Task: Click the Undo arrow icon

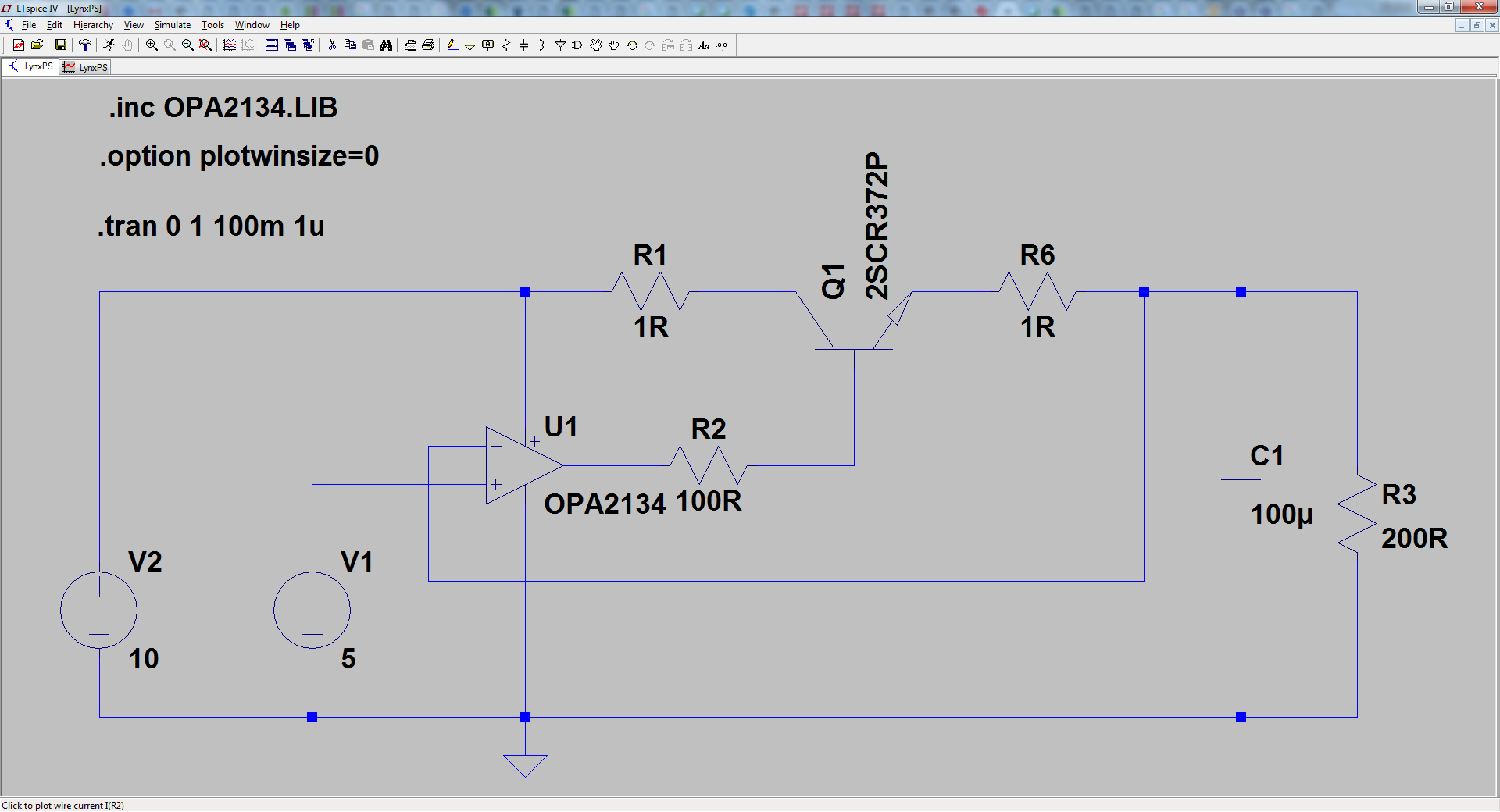Action: click(x=632, y=45)
